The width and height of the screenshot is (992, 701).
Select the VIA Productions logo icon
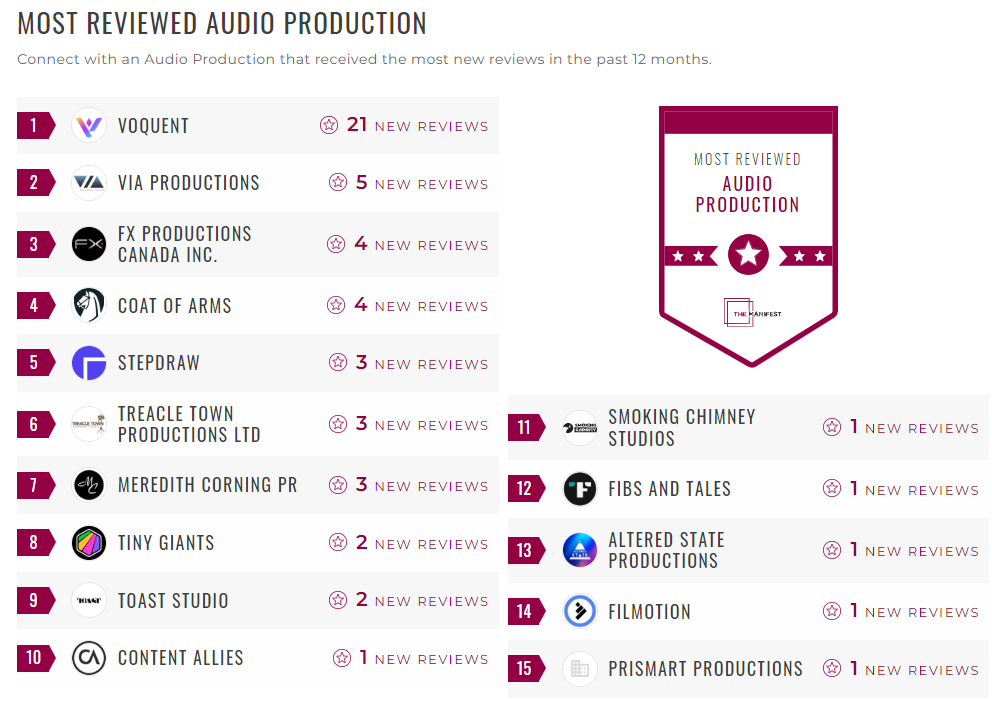[x=88, y=183]
